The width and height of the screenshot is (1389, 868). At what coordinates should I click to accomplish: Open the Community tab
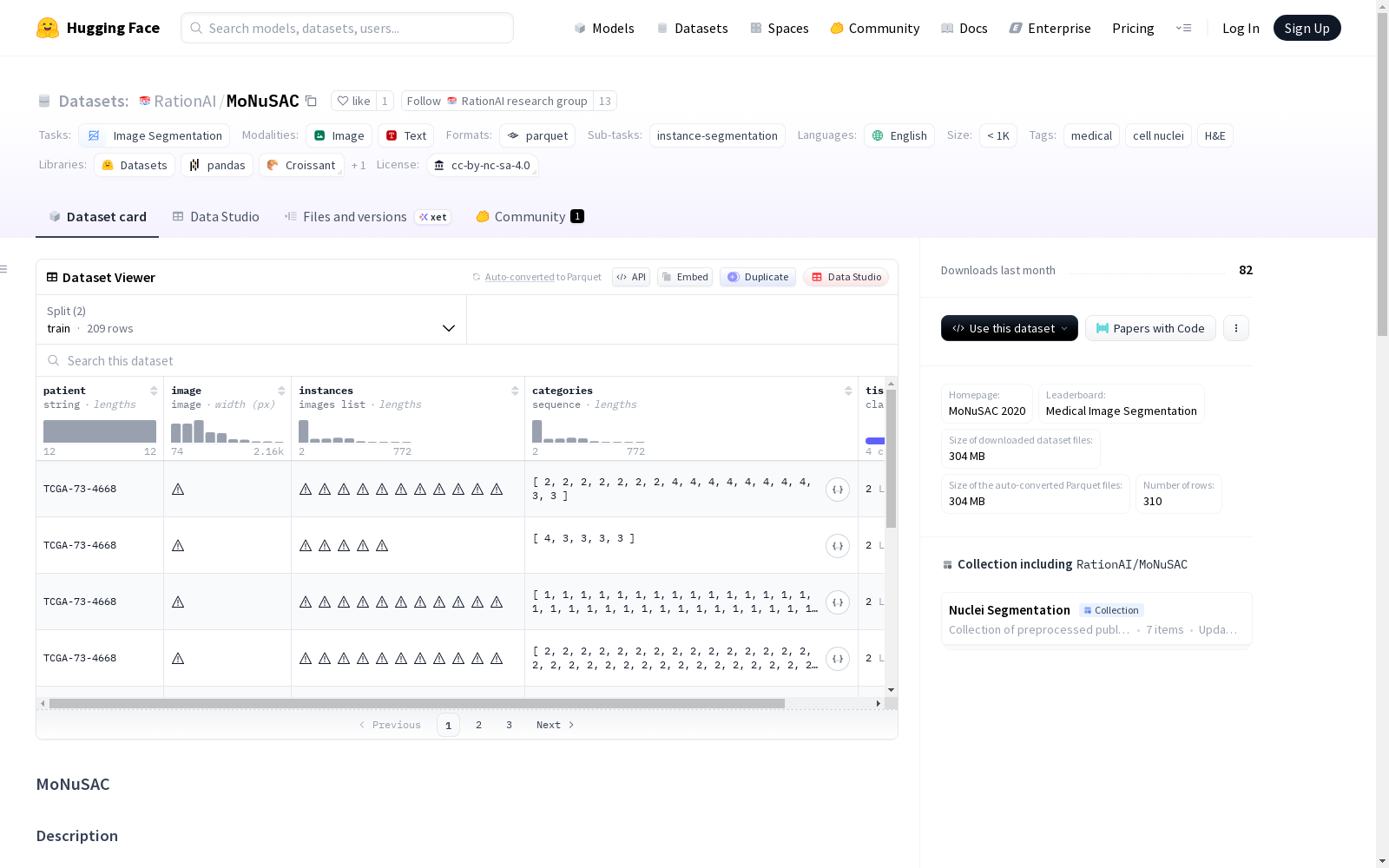point(530,217)
